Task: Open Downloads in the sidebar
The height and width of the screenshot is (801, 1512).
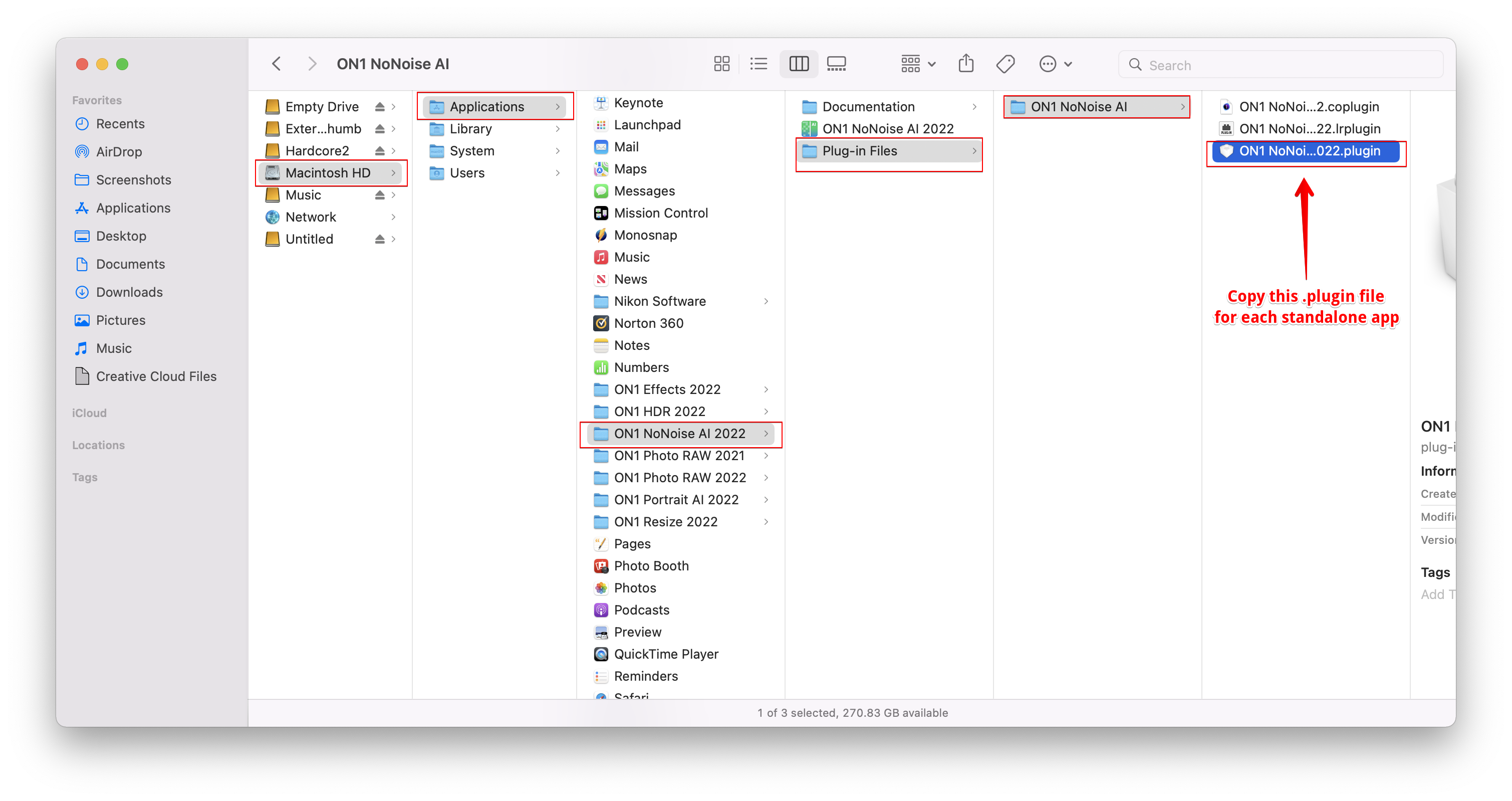Action: click(129, 292)
